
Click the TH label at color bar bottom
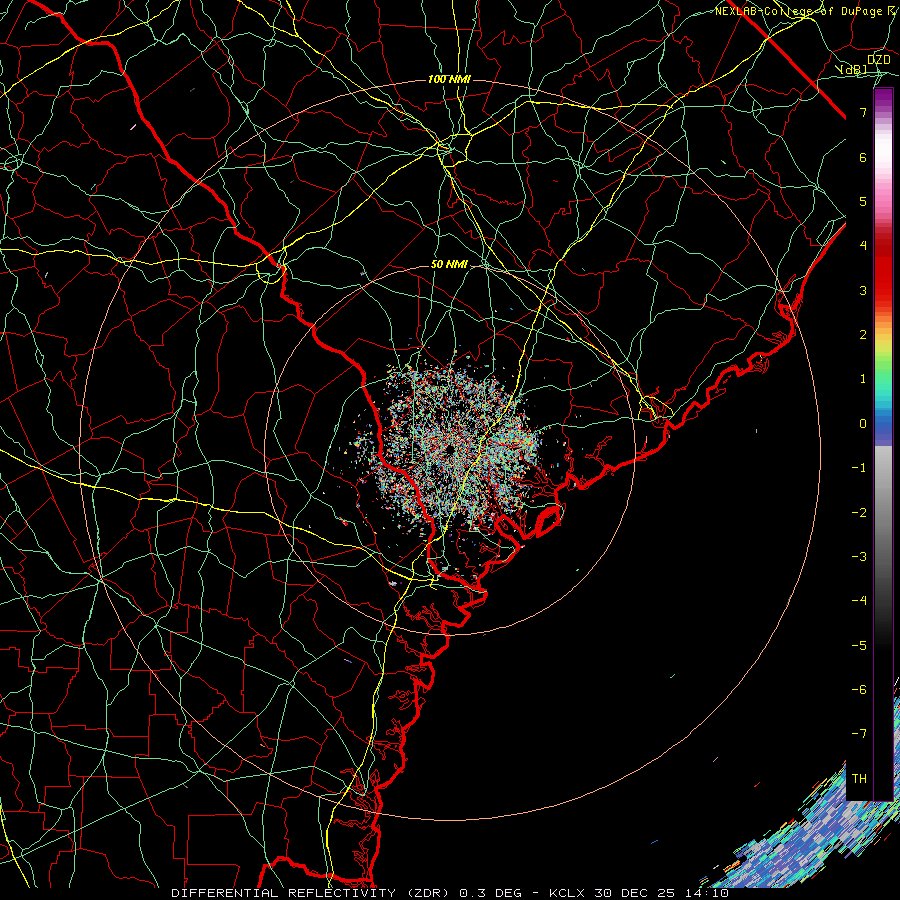click(859, 778)
